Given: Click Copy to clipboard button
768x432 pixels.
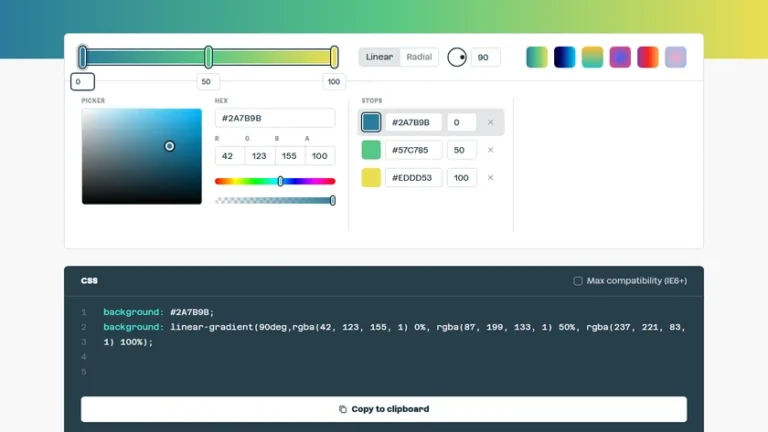Looking at the screenshot, I should (x=384, y=409).
